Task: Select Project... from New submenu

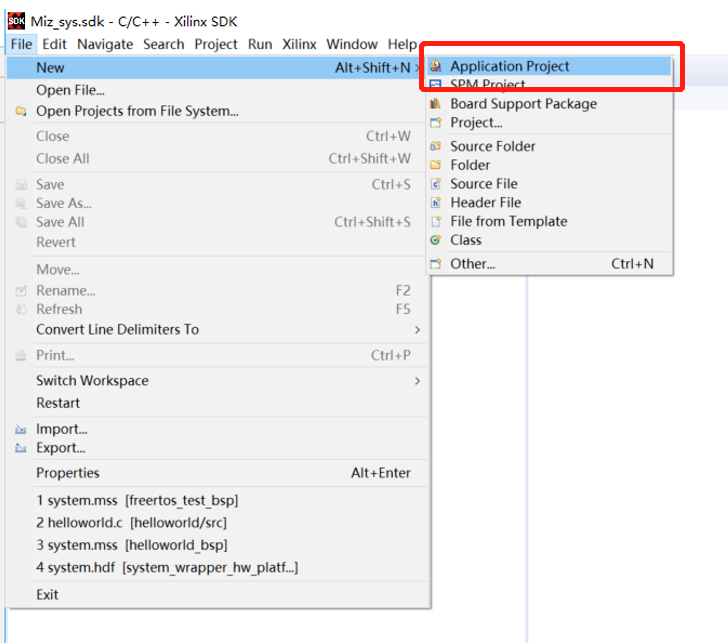Action: [549, 123]
